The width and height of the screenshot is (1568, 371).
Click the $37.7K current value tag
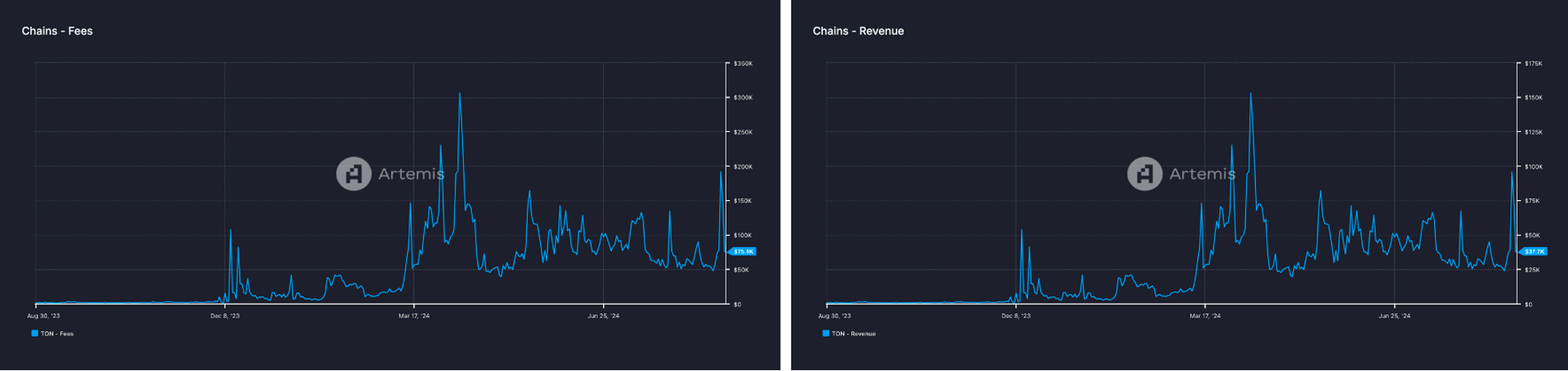pos(1534,252)
